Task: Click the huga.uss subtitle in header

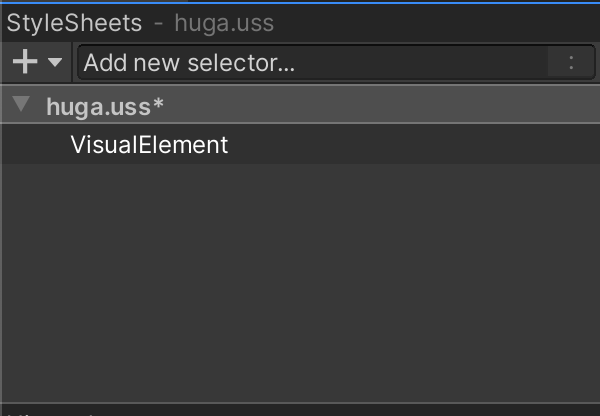Action: (224, 22)
